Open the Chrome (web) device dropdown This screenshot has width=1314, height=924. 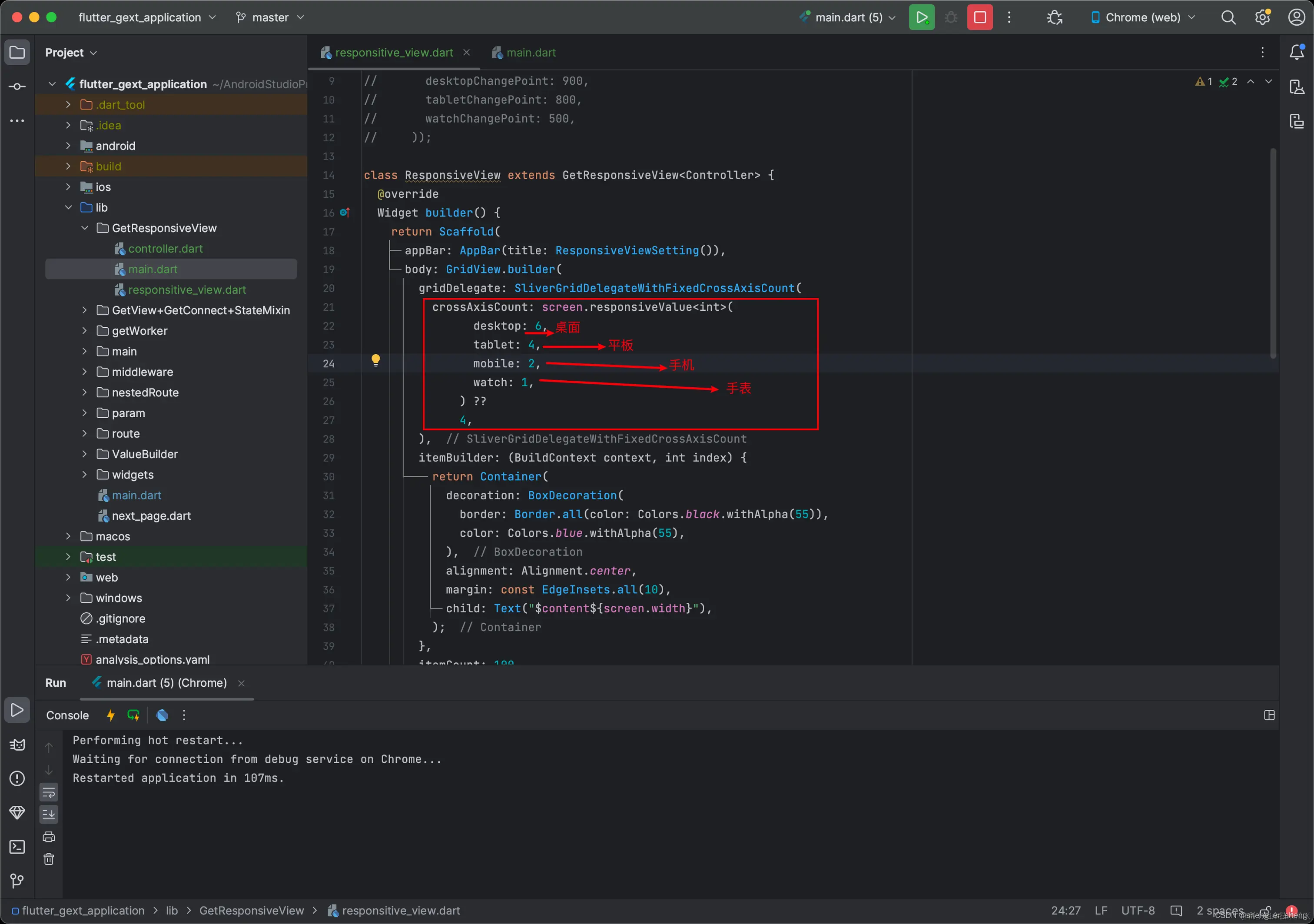coord(1144,17)
